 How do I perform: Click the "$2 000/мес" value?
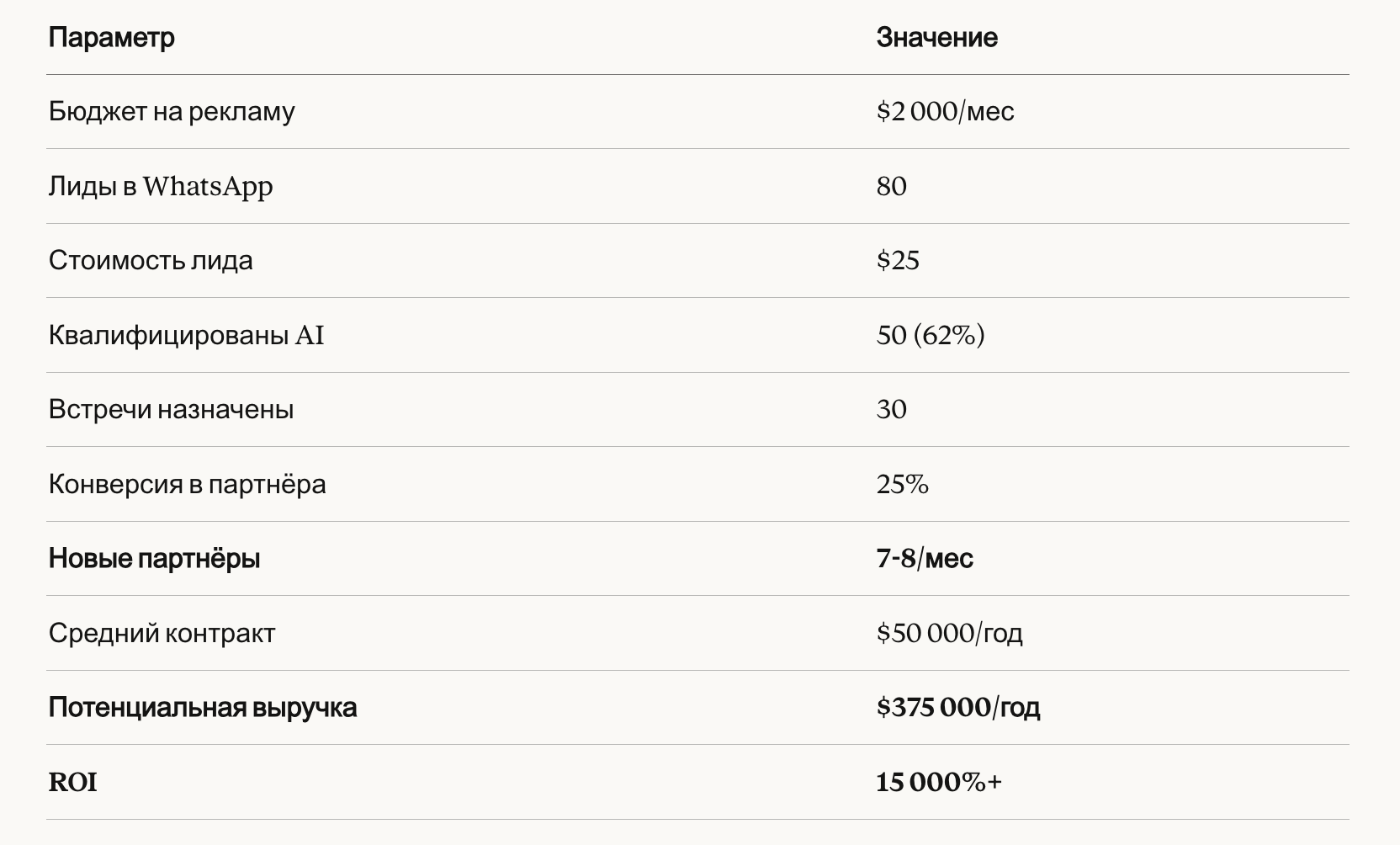(x=945, y=112)
